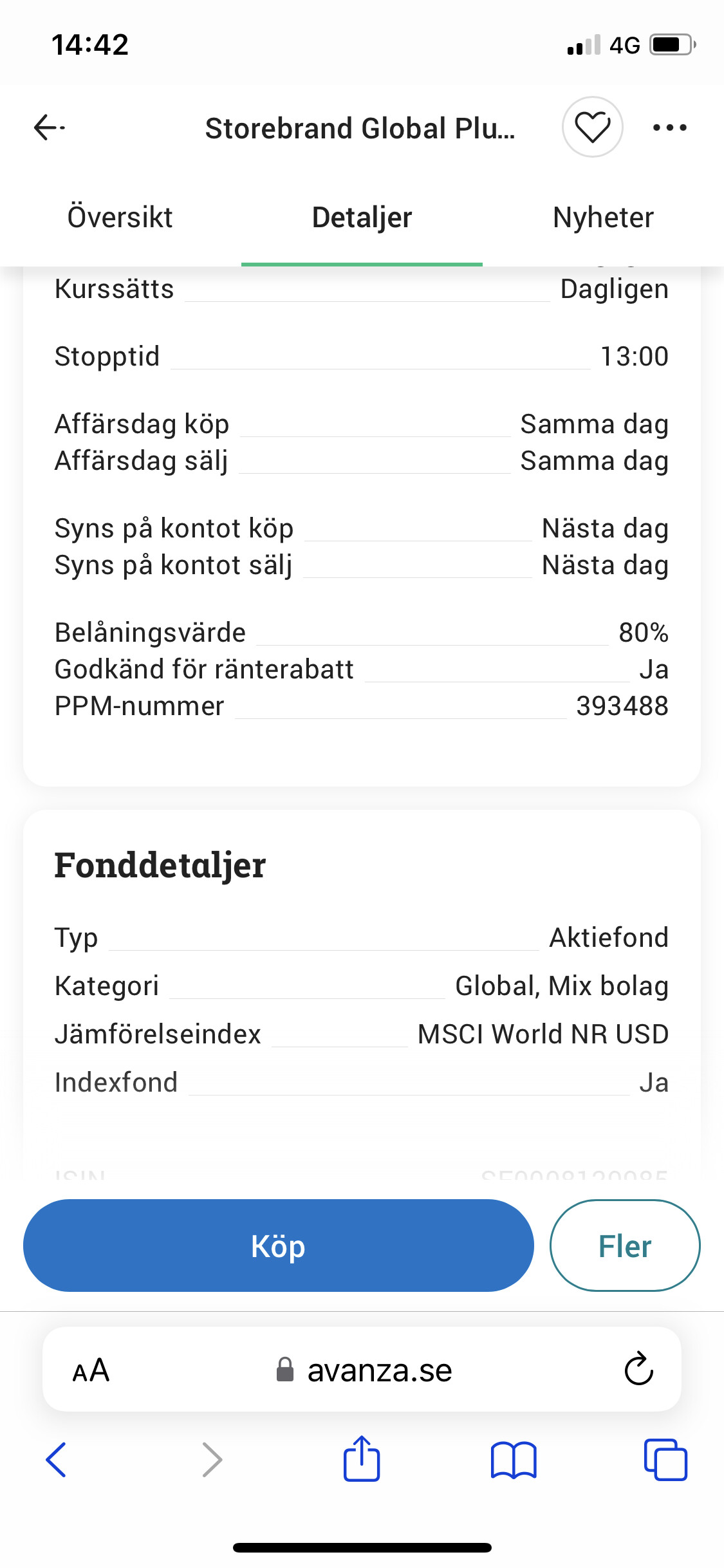Tap the Fonddetaljer section heading
The image size is (724, 1568).
pos(160,865)
